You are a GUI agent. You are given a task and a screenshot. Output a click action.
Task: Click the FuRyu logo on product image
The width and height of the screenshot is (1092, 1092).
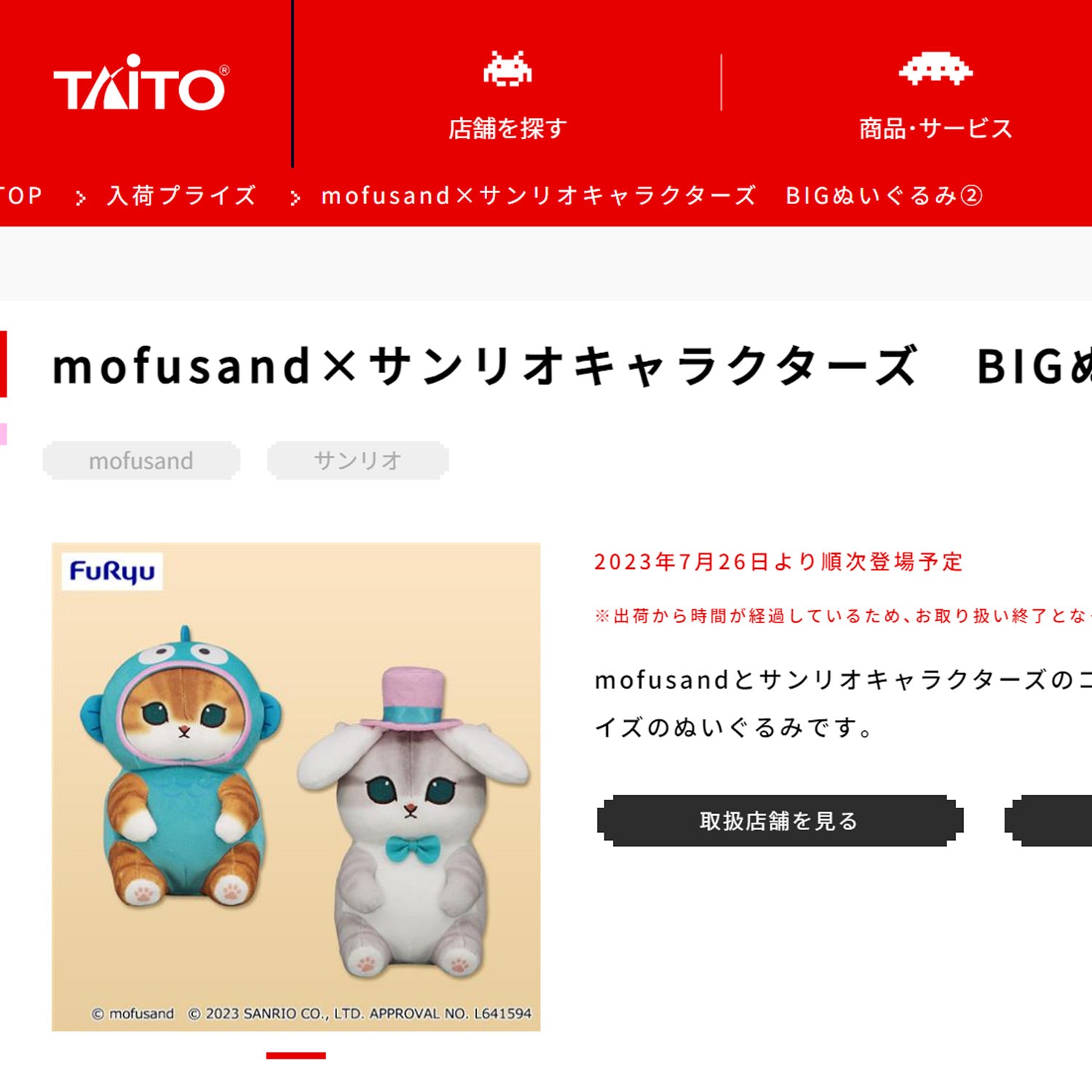pyautogui.click(x=112, y=571)
